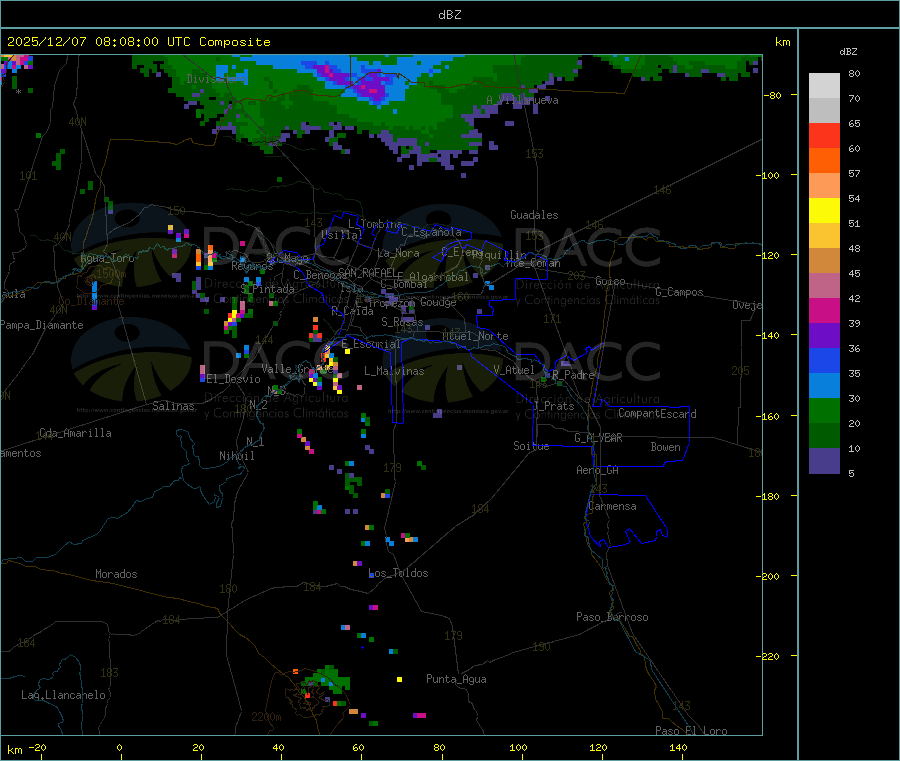
Task: Click the green echo cluster near 2200m contour
Action: coord(327,680)
